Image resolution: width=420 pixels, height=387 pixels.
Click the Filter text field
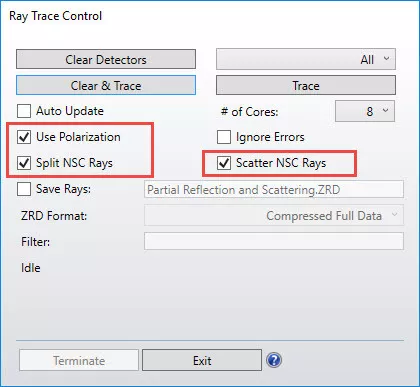[274, 241]
